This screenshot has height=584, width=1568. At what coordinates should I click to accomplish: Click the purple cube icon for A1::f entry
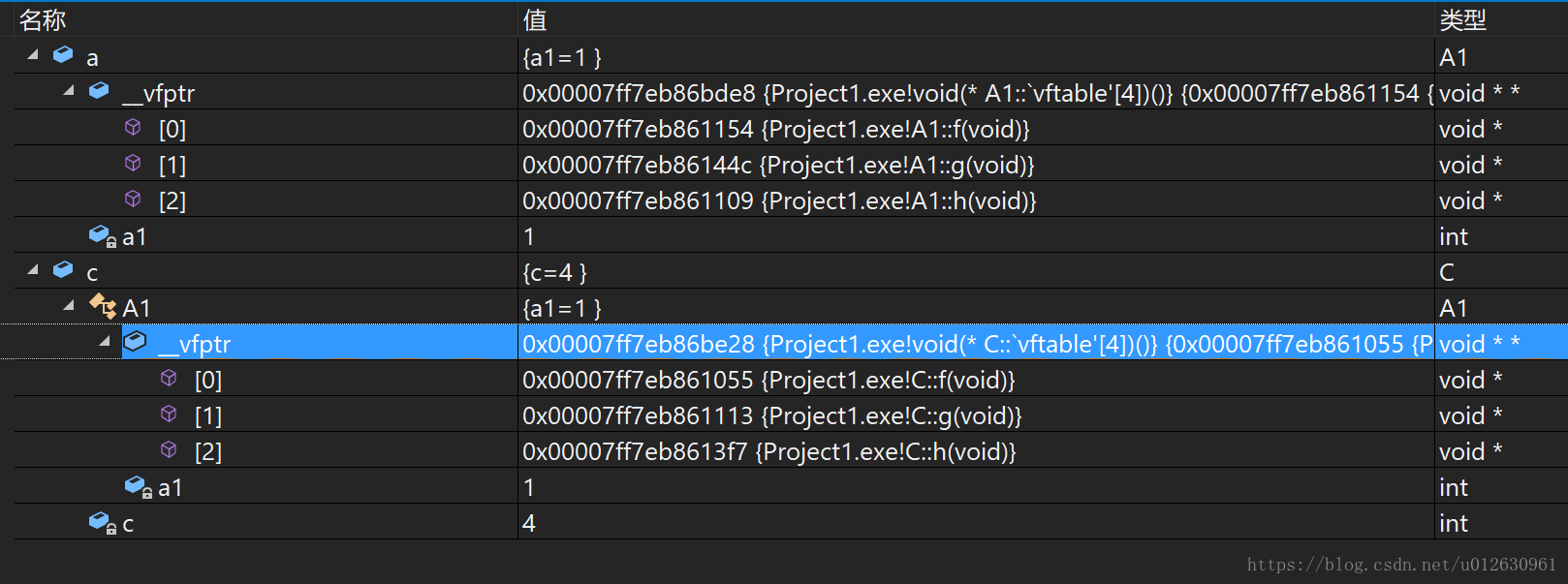coord(134,127)
